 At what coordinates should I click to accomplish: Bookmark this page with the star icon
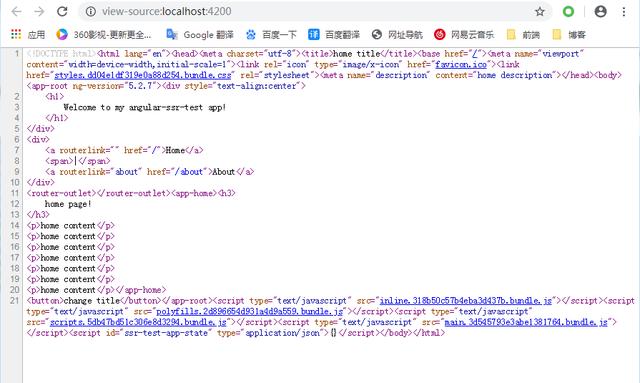540,11
